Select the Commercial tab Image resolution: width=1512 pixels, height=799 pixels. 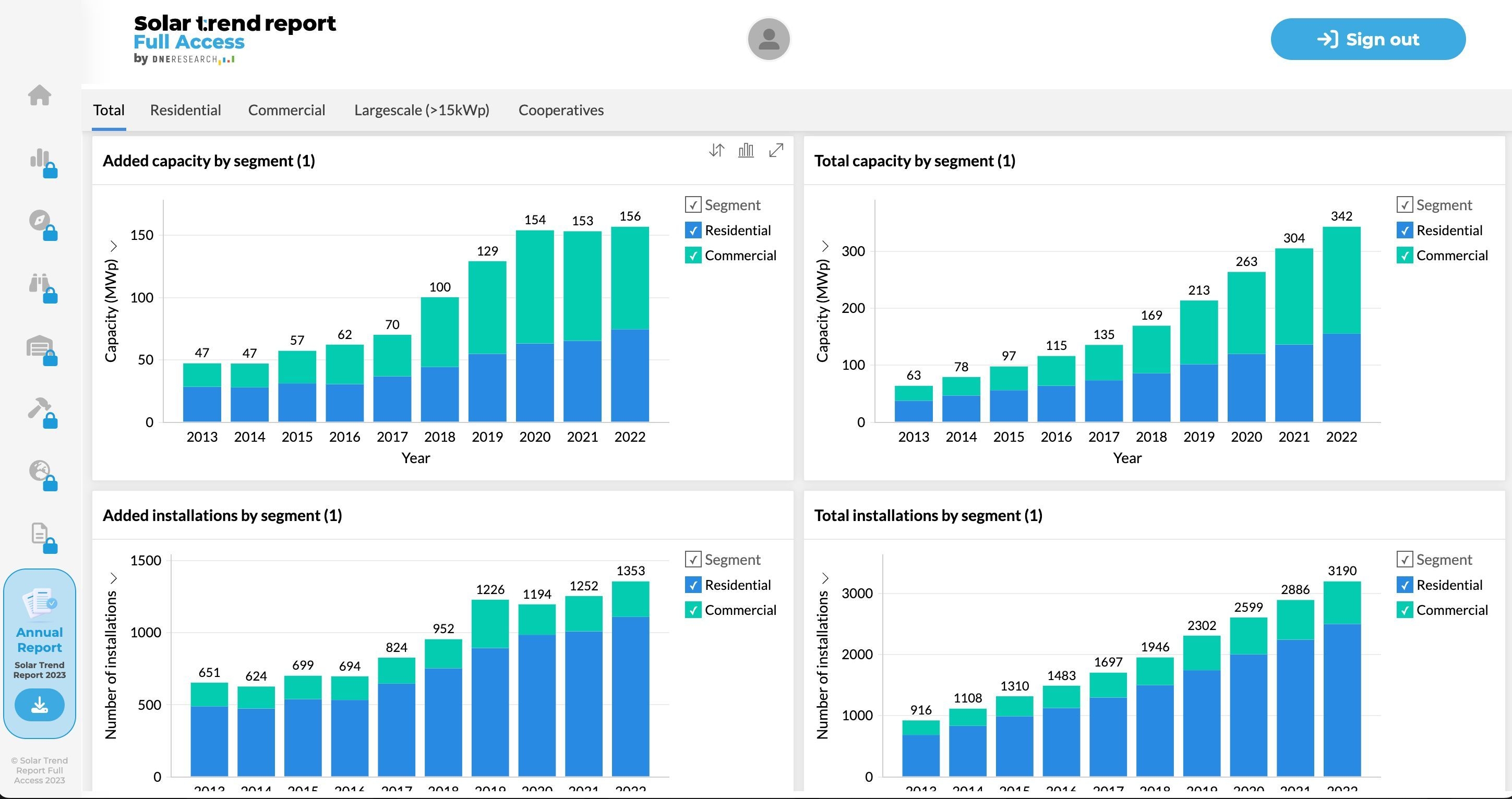(287, 109)
